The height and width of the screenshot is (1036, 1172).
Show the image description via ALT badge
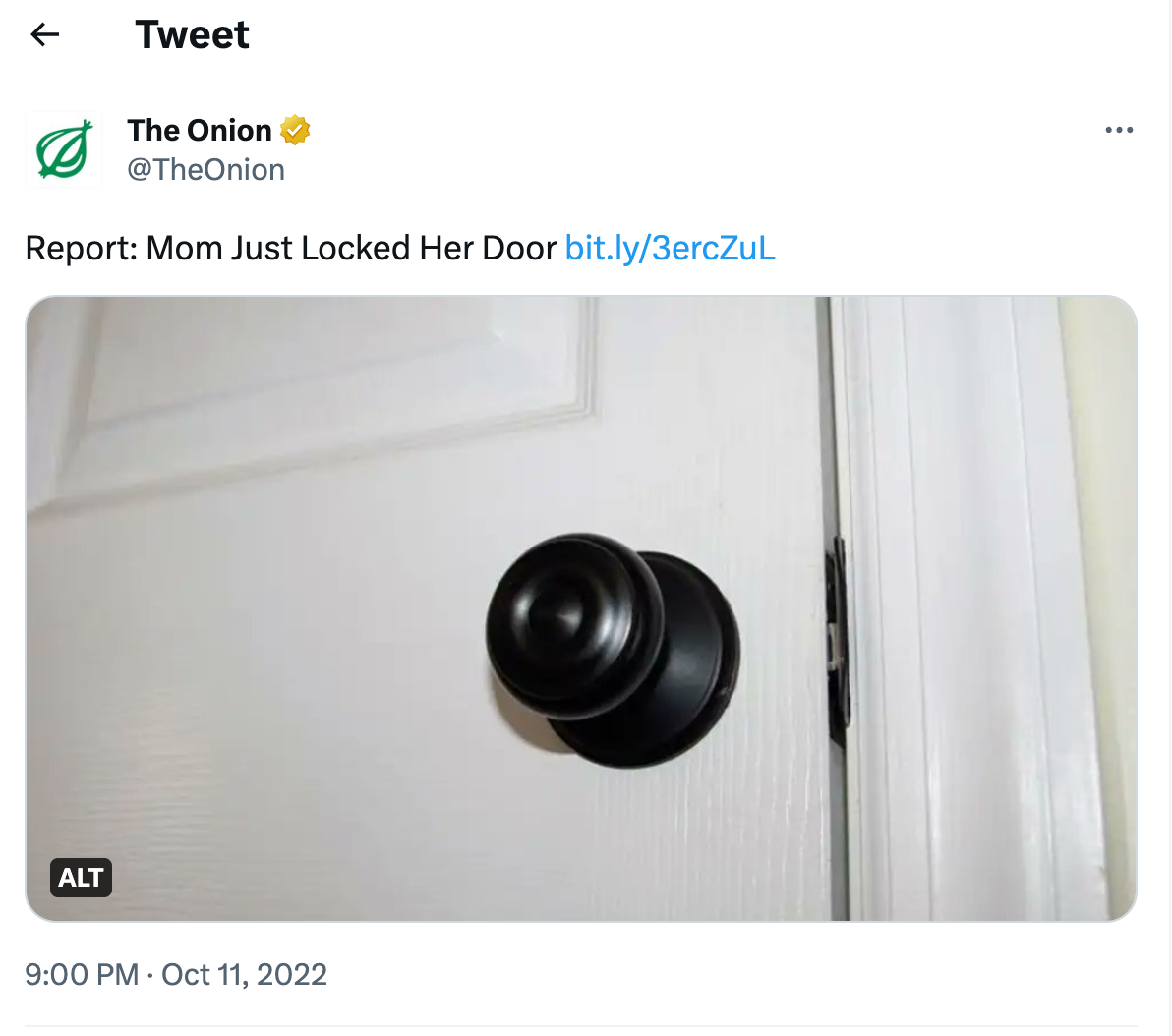[81, 878]
